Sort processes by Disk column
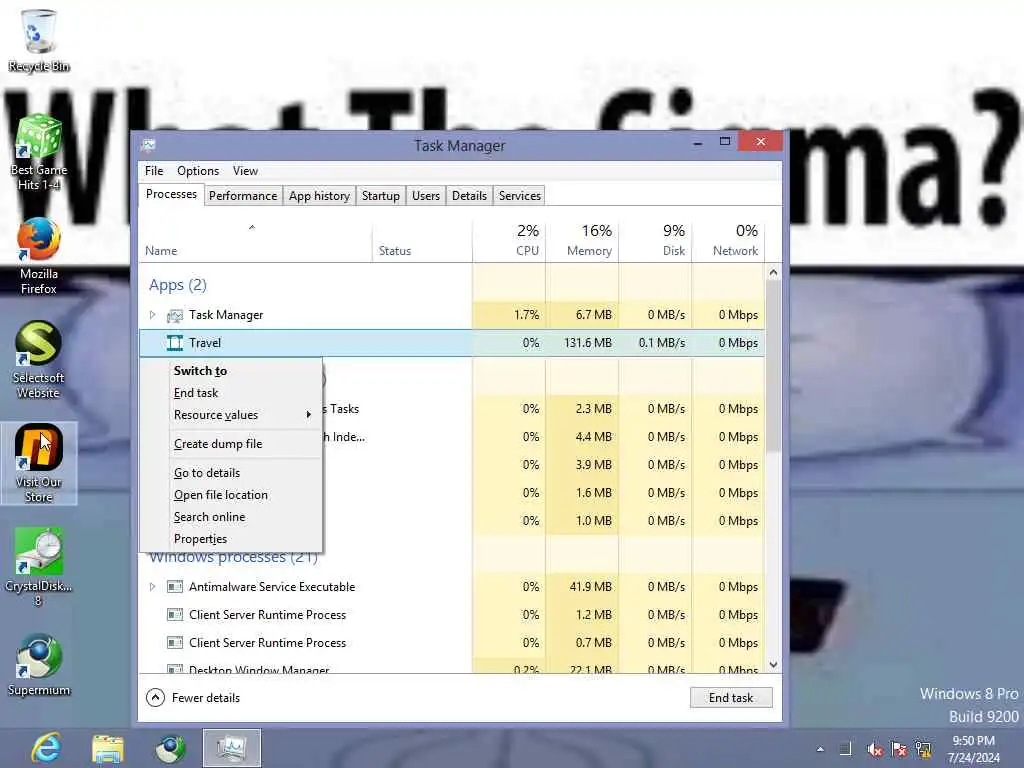The width and height of the screenshot is (1024, 768). tap(655, 242)
